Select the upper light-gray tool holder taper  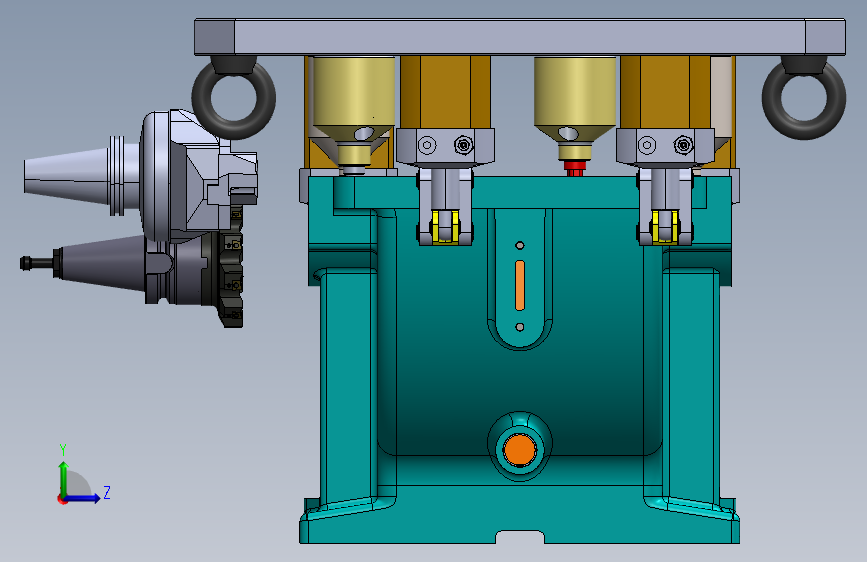(66, 176)
